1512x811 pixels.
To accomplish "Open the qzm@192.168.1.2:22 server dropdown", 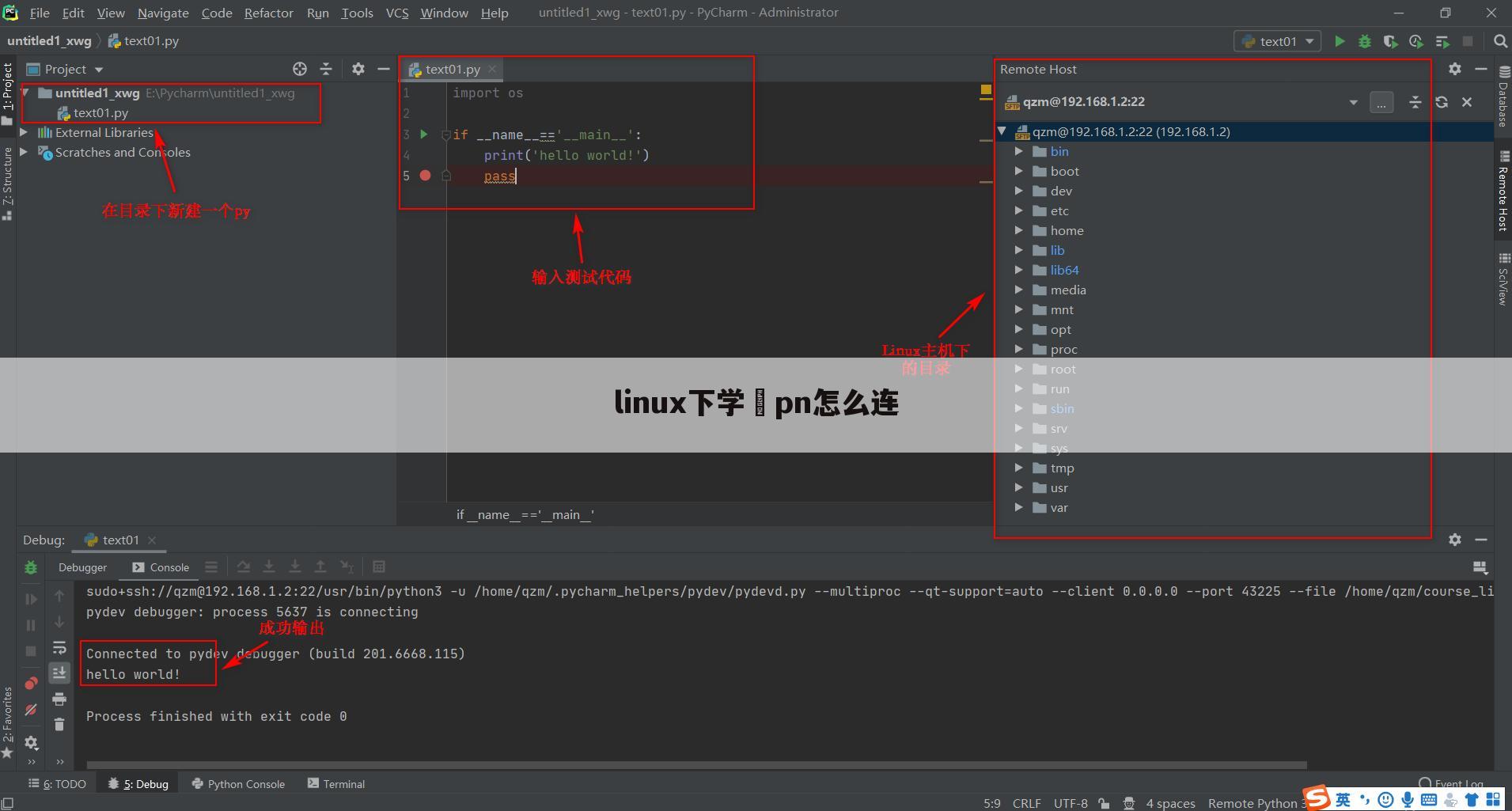I will pos(1353,102).
